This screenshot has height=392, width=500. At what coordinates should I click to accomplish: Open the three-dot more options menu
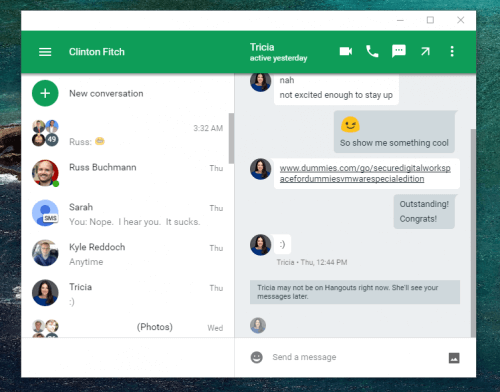(x=452, y=51)
